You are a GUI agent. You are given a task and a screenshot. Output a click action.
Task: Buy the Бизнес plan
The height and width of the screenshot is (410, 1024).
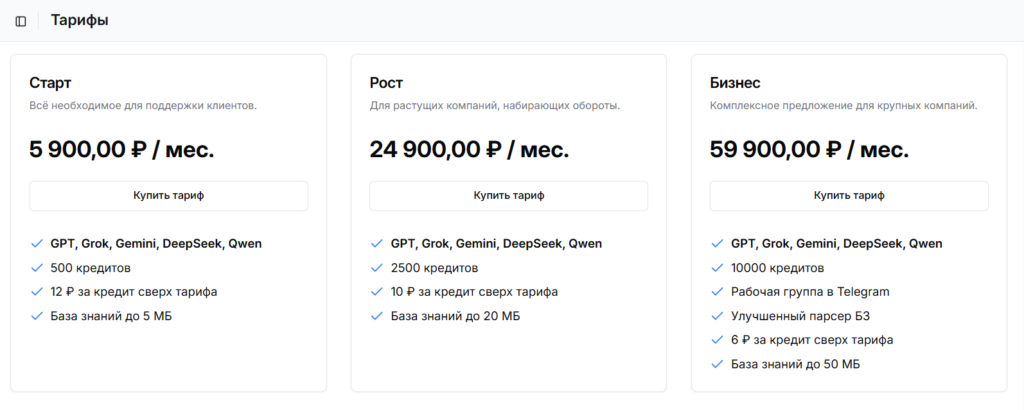(x=849, y=196)
